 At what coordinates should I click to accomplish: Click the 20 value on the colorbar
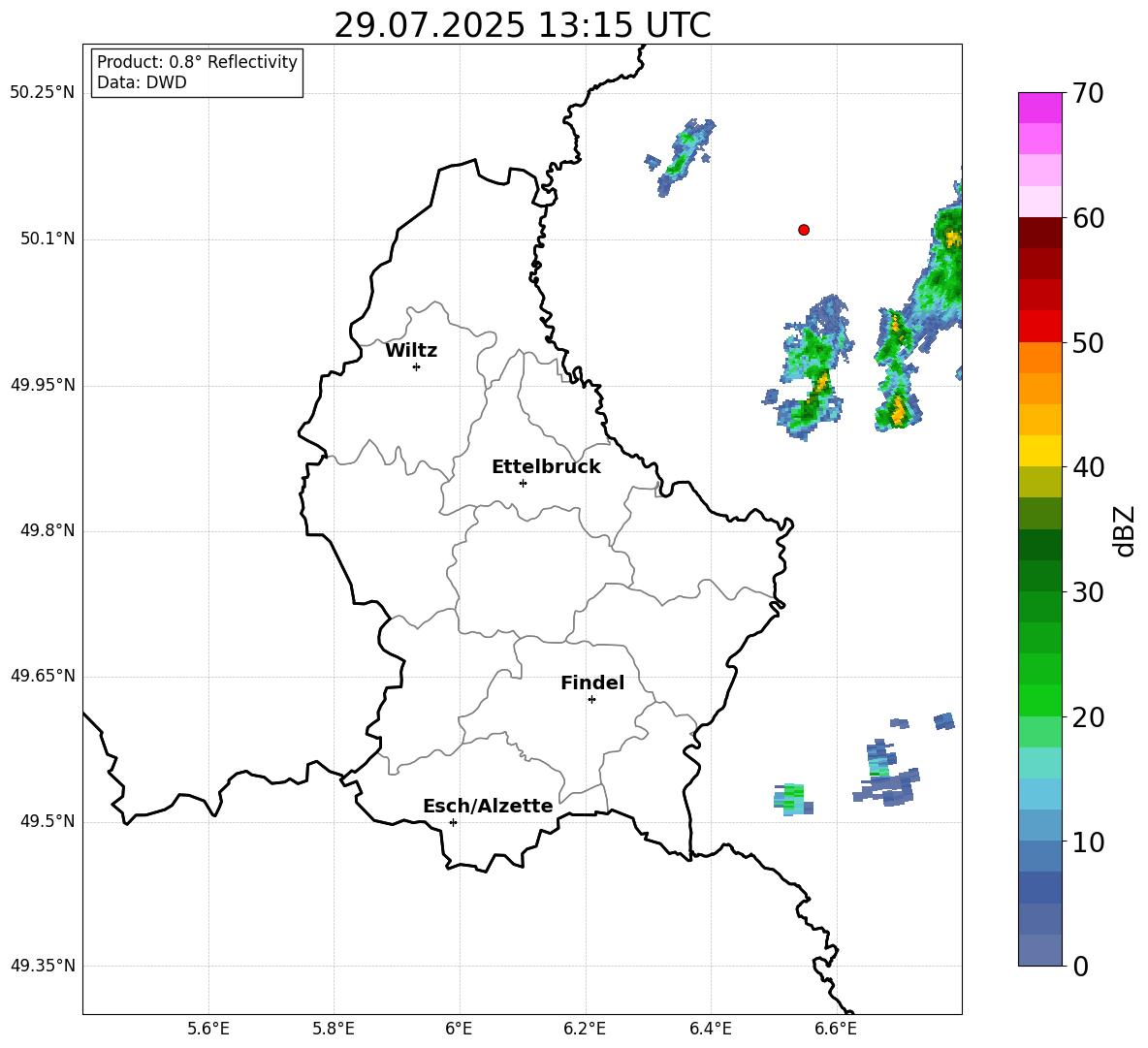[x=1088, y=717]
